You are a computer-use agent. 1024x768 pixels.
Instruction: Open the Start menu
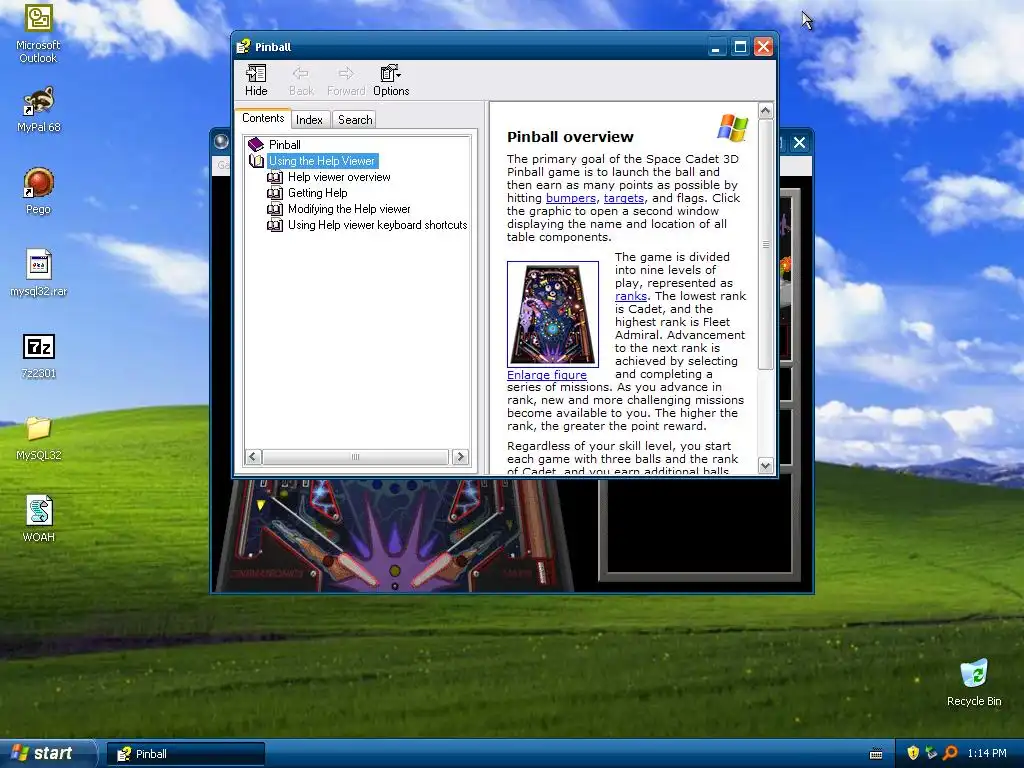click(x=47, y=754)
